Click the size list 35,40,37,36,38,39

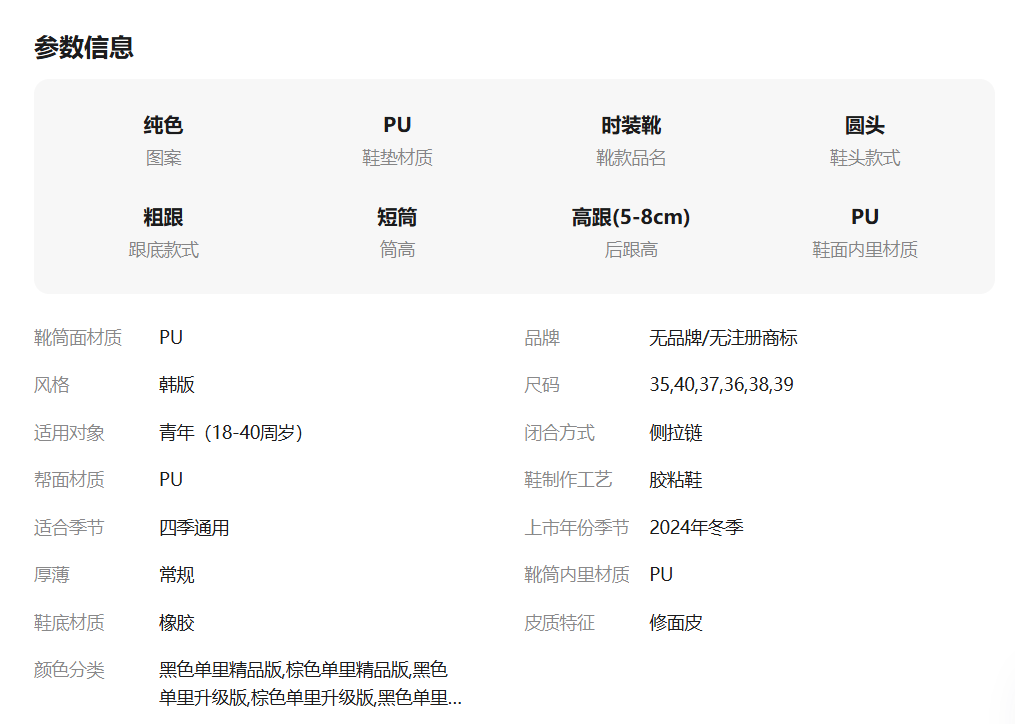pos(721,385)
